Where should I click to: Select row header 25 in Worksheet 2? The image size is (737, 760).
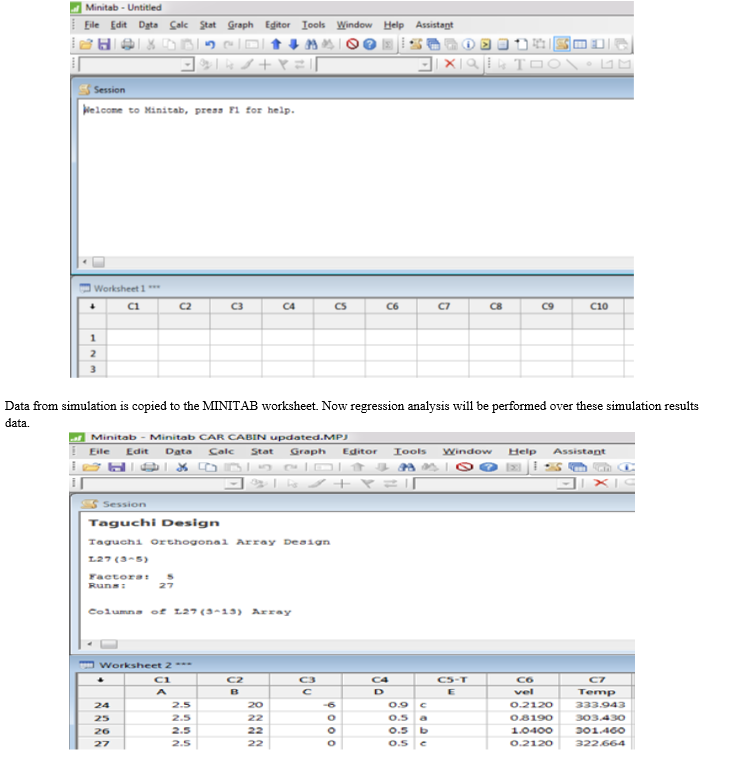click(101, 718)
